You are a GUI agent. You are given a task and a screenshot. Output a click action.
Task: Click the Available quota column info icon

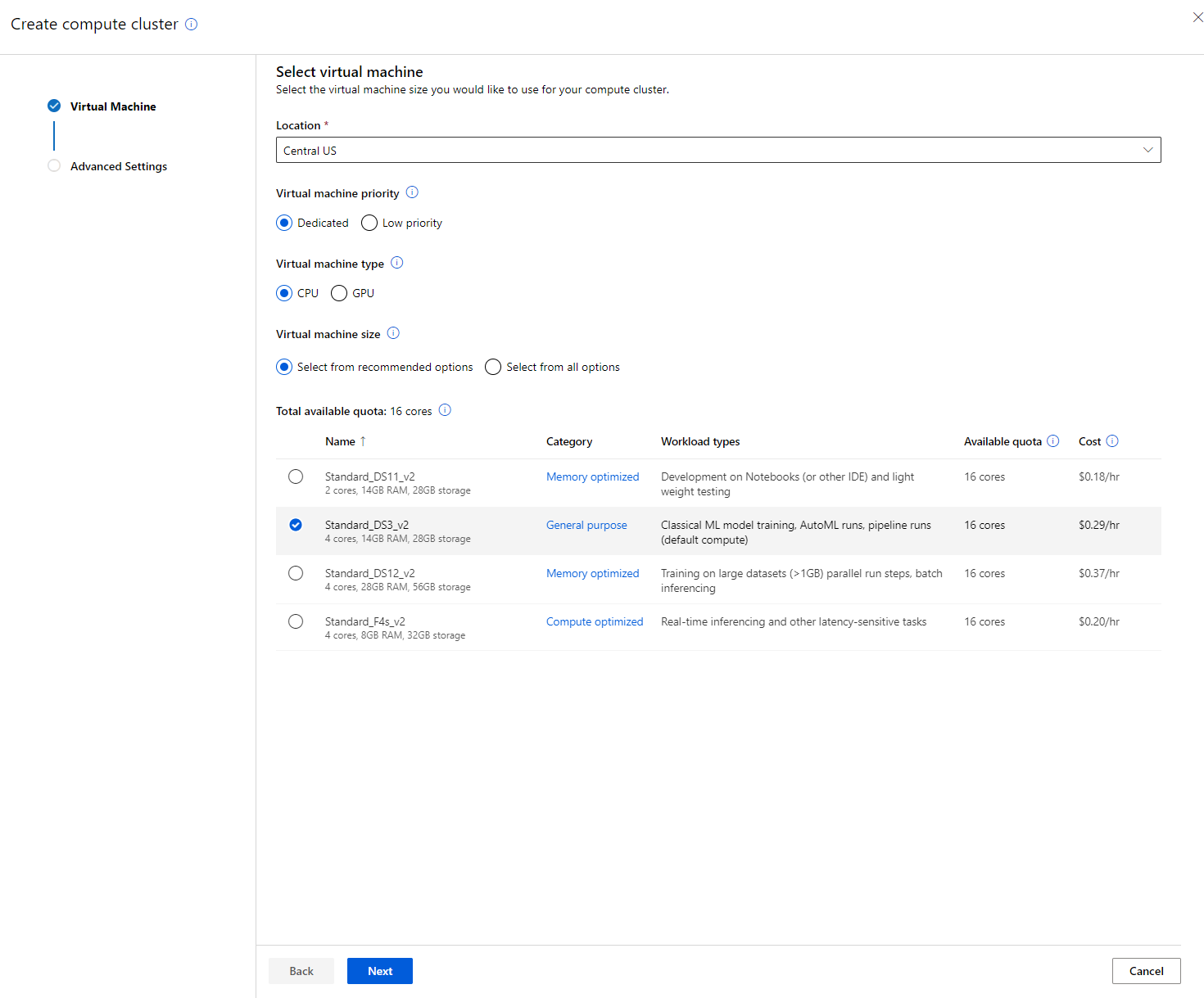click(1053, 441)
